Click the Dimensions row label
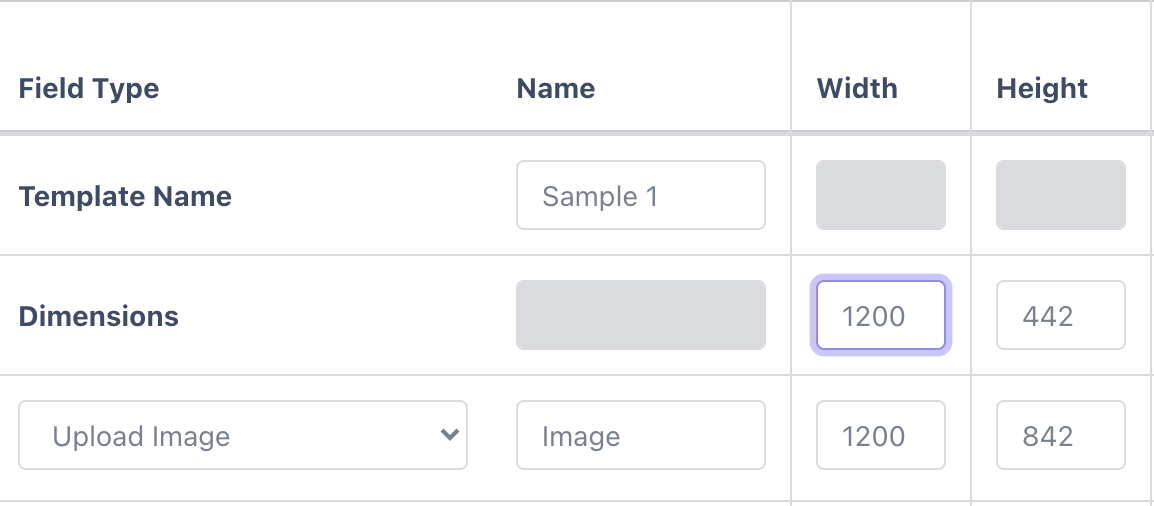Screen dimensions: 1154x506 pos(99,316)
